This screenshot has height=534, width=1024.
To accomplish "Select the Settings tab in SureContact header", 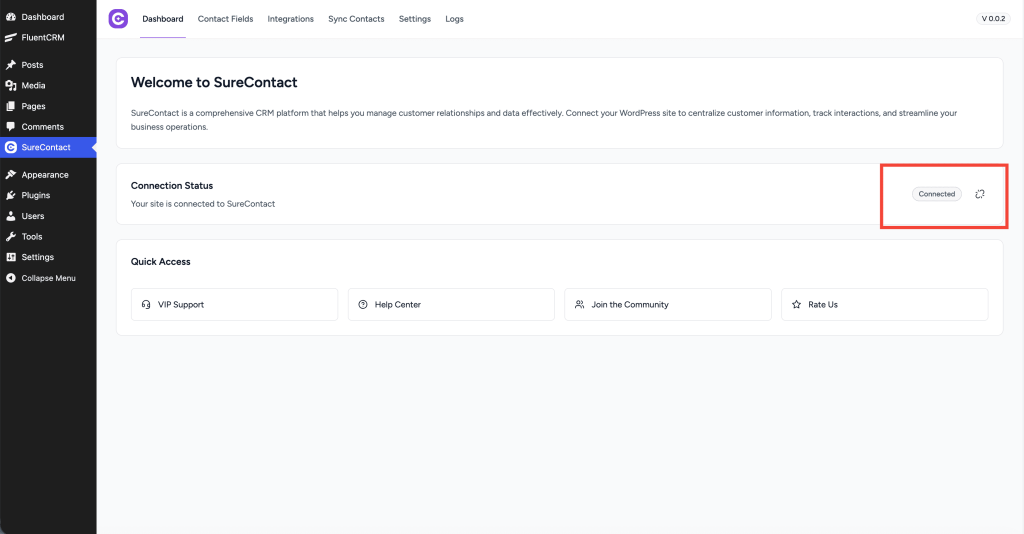I will pyautogui.click(x=415, y=19).
